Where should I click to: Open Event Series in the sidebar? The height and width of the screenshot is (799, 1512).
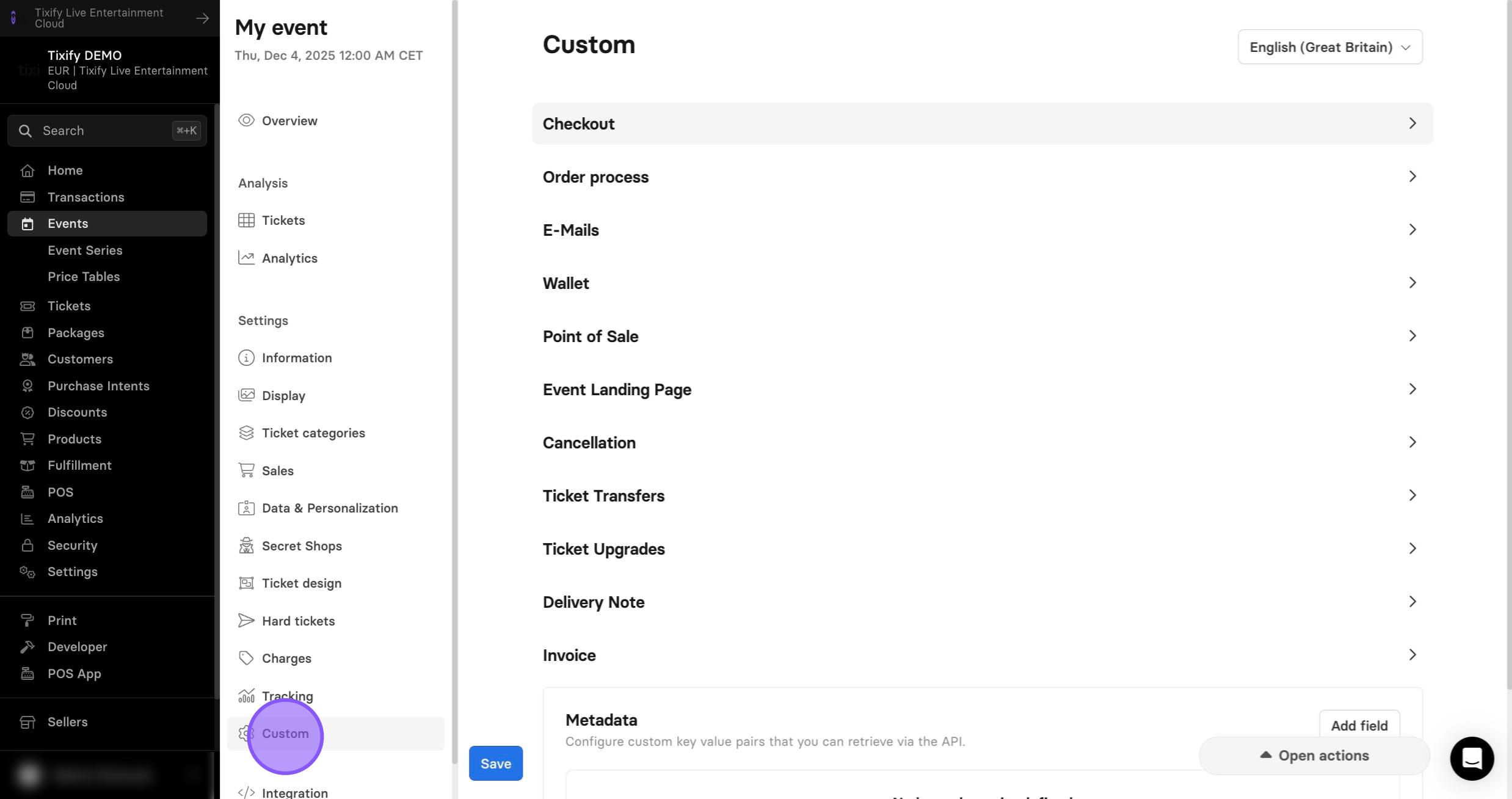pyautogui.click(x=85, y=250)
